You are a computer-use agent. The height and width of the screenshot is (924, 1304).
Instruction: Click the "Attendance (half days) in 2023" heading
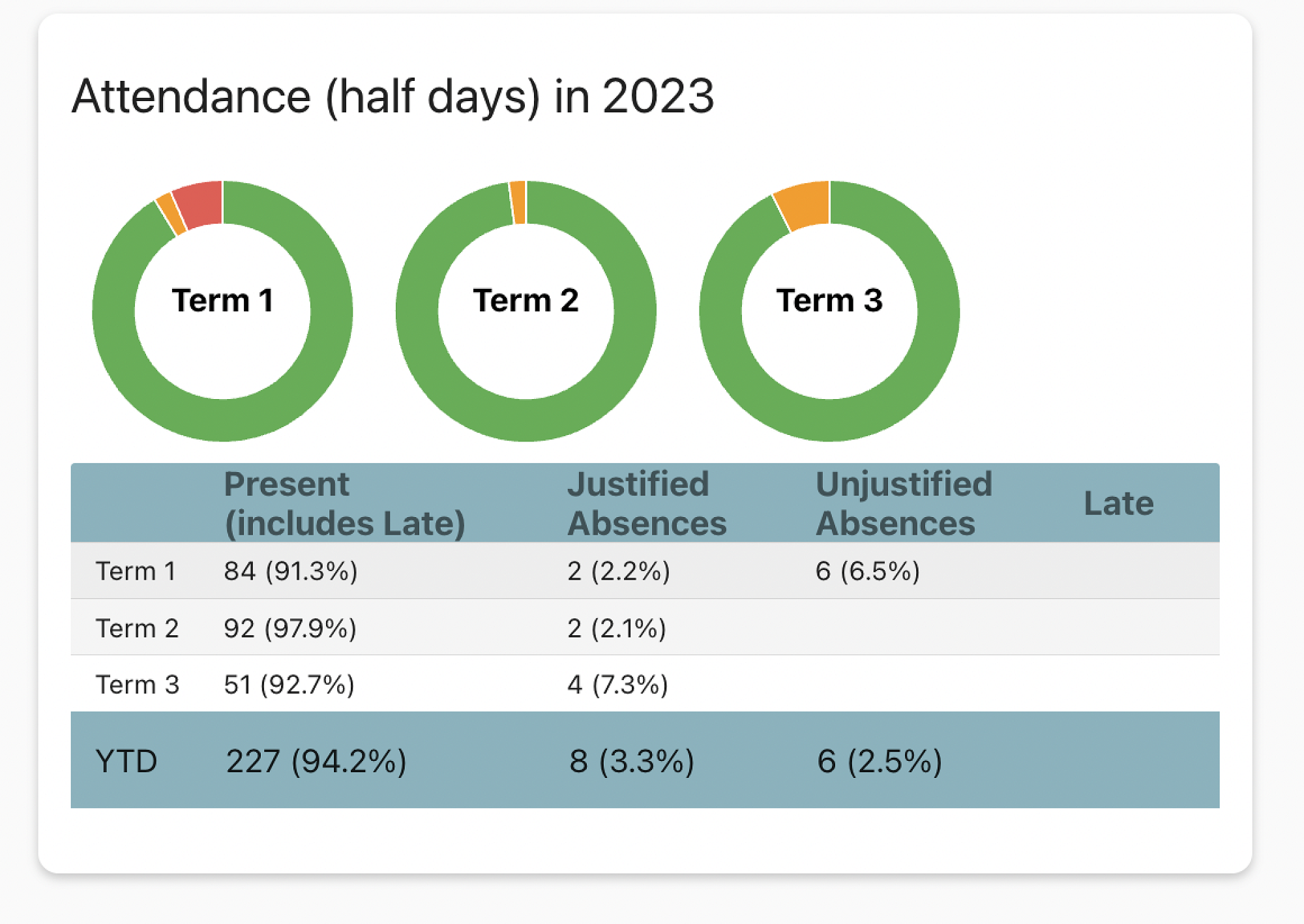click(x=393, y=97)
